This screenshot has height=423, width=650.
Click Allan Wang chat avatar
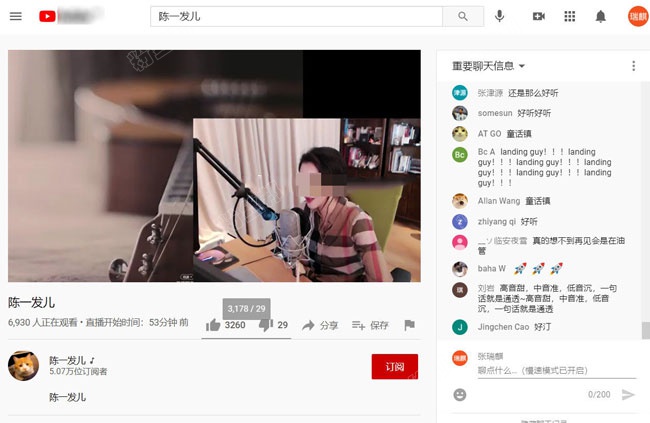pos(459,201)
